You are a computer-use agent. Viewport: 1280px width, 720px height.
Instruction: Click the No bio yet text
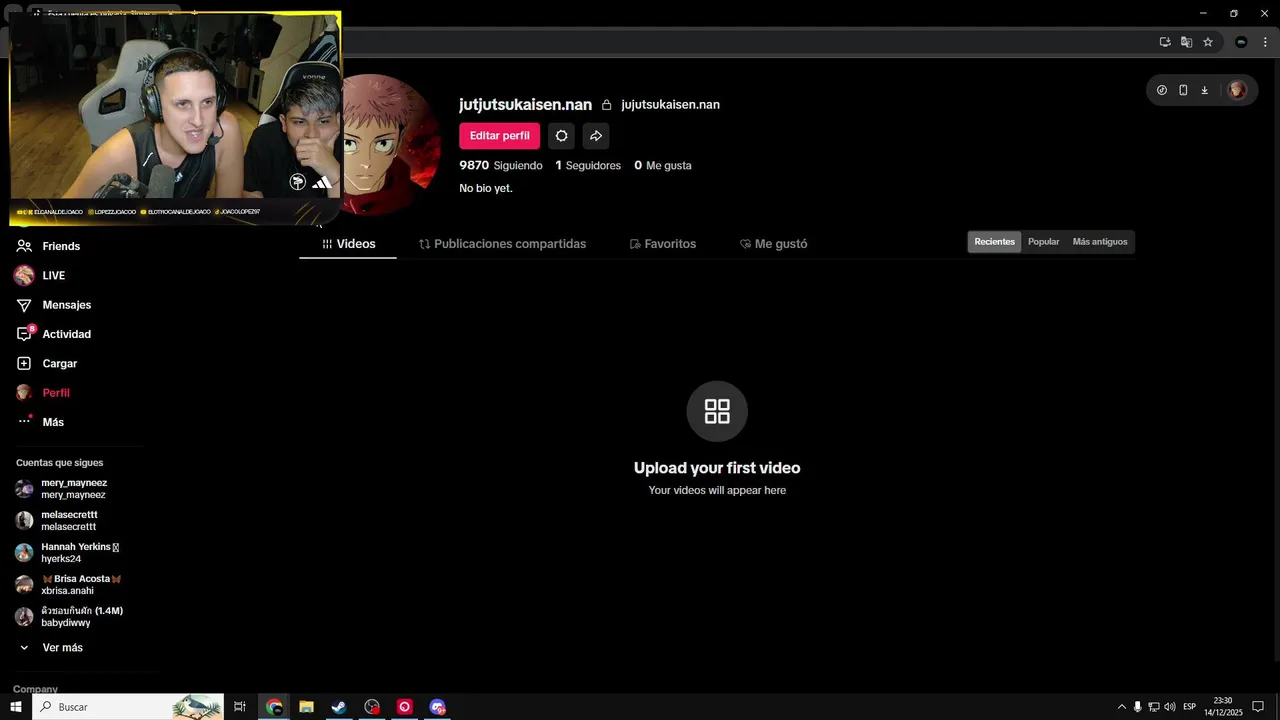[486, 188]
